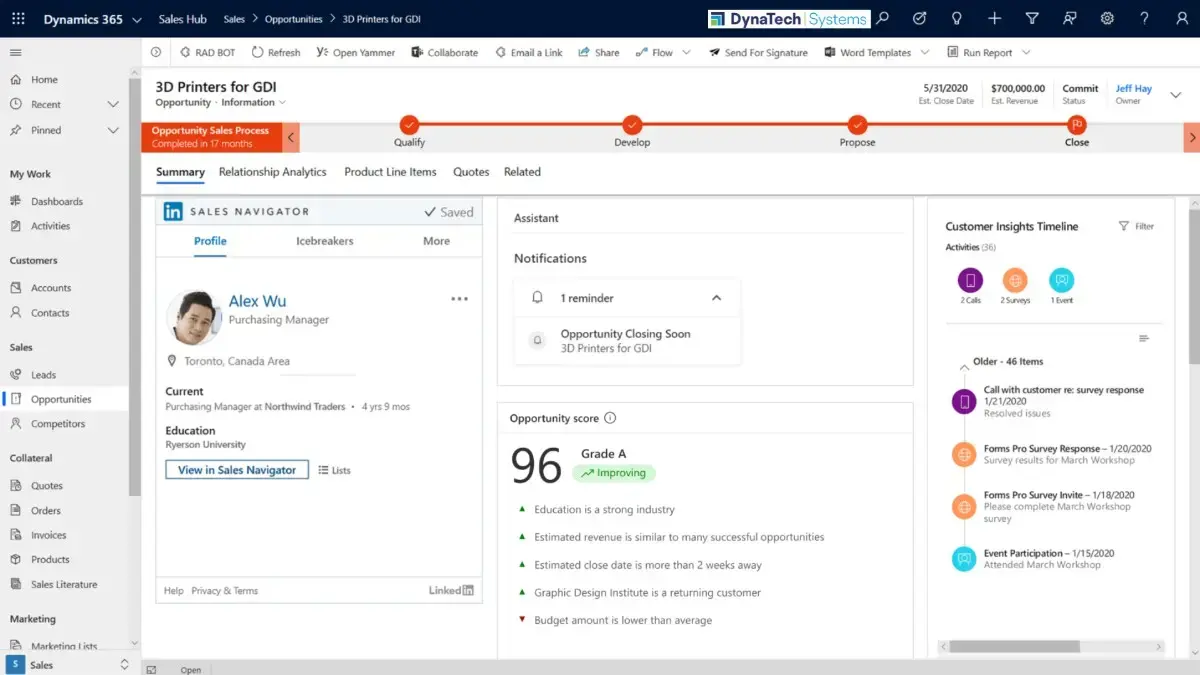
Task: Open the Related tab
Action: click(x=522, y=172)
